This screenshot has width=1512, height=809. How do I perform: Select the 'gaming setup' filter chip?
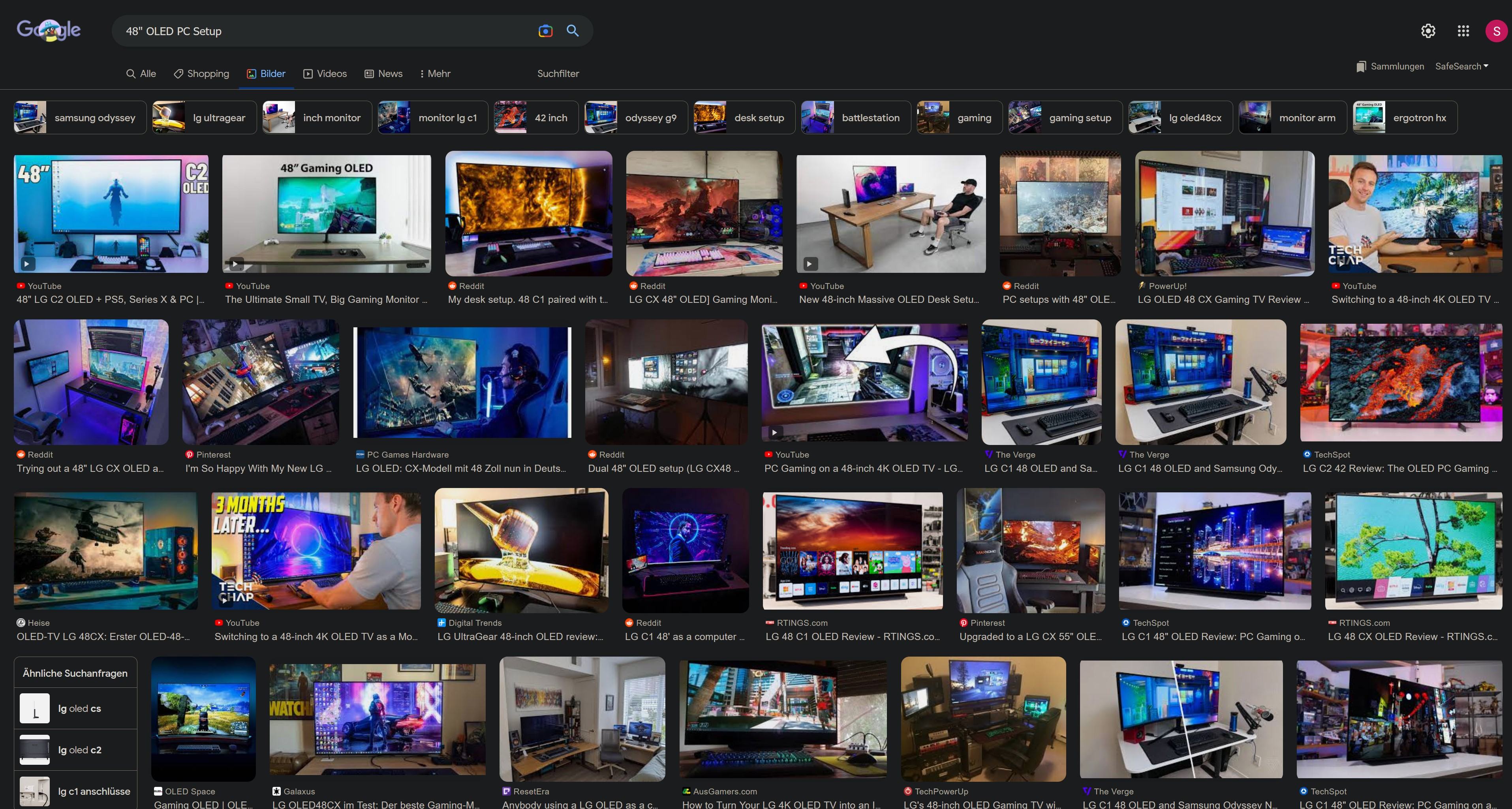point(1065,117)
